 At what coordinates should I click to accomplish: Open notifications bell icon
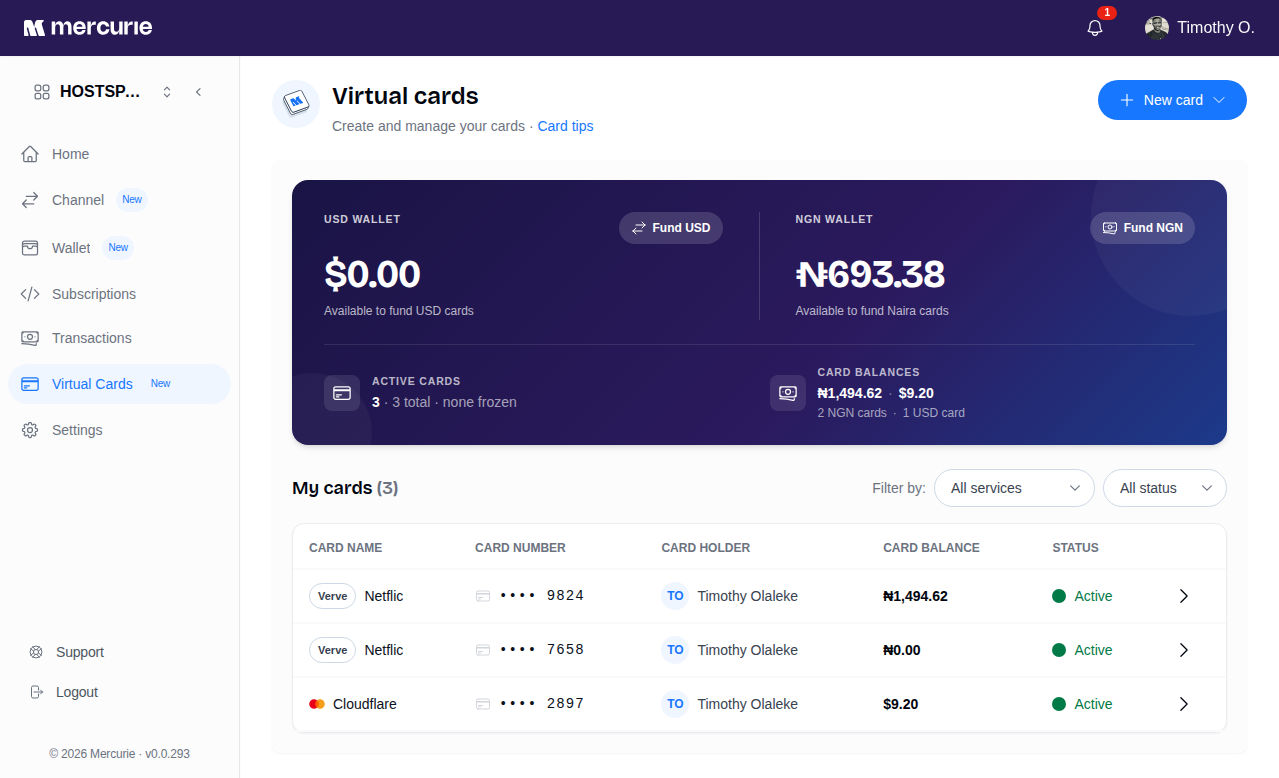point(1095,27)
